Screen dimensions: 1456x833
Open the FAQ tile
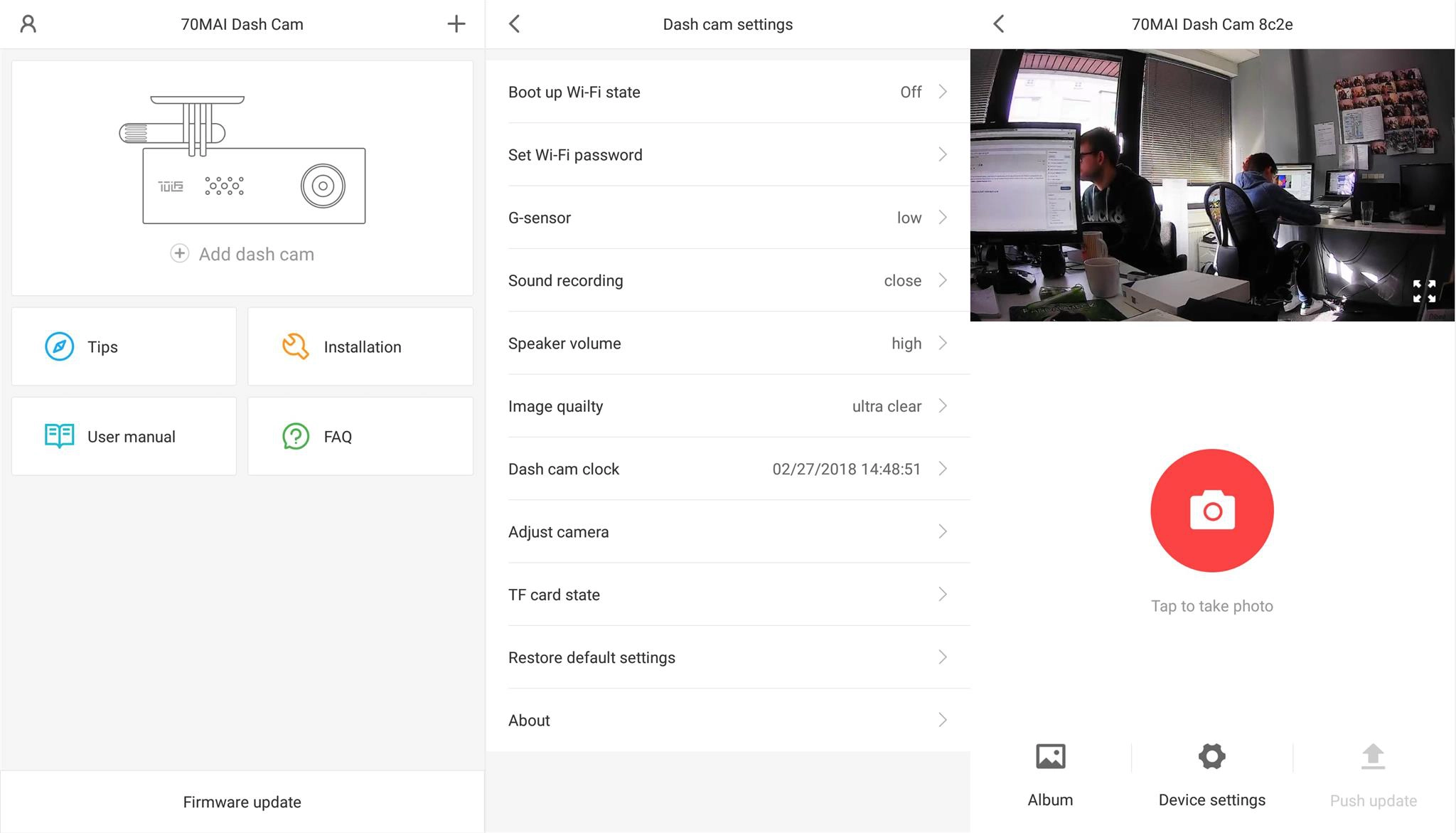coord(360,436)
